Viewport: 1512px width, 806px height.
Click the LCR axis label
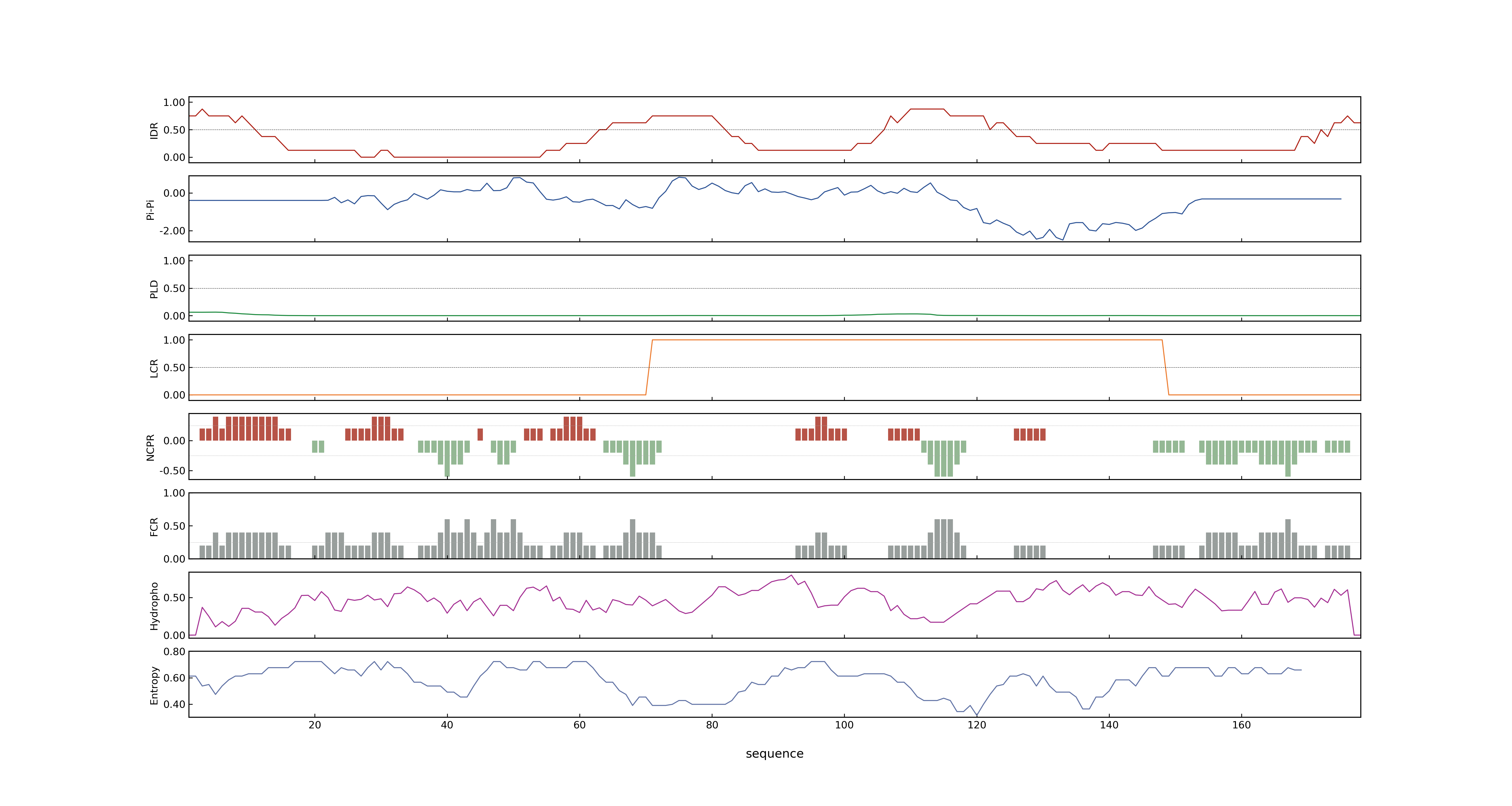pos(154,368)
